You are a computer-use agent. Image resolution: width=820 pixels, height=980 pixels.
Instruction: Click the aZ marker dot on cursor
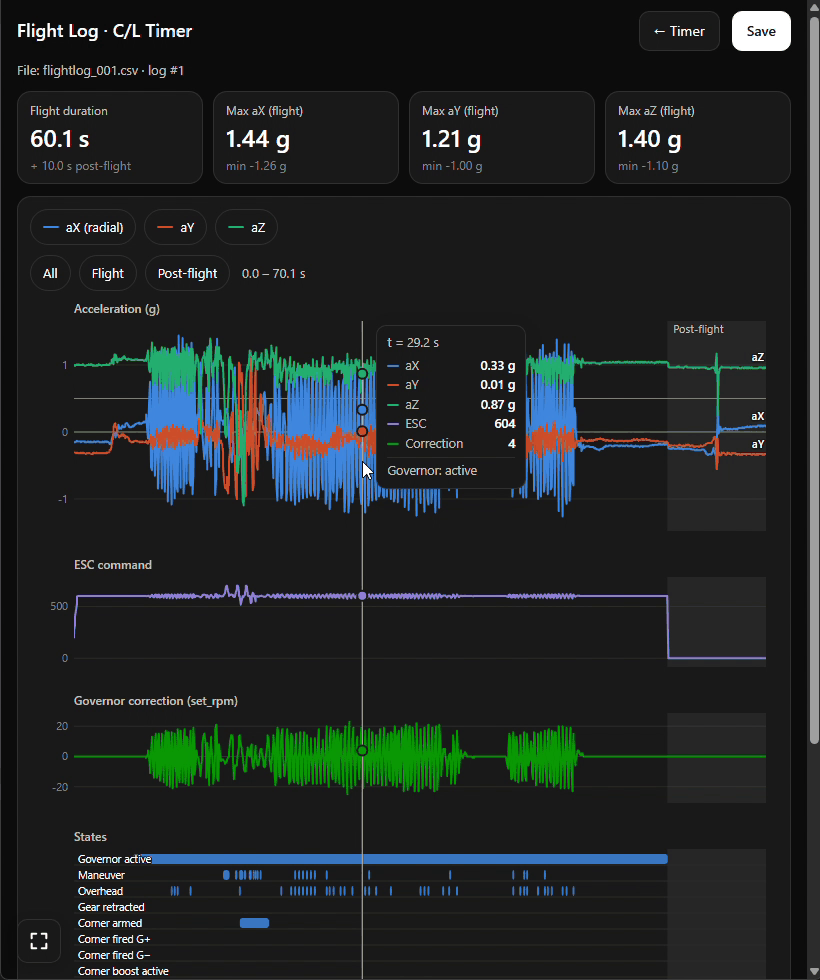click(362, 374)
